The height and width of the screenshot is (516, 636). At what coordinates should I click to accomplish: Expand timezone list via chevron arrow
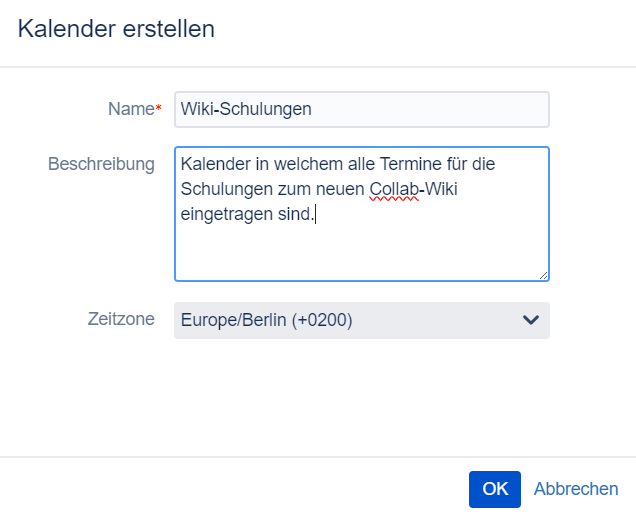pyautogui.click(x=531, y=320)
